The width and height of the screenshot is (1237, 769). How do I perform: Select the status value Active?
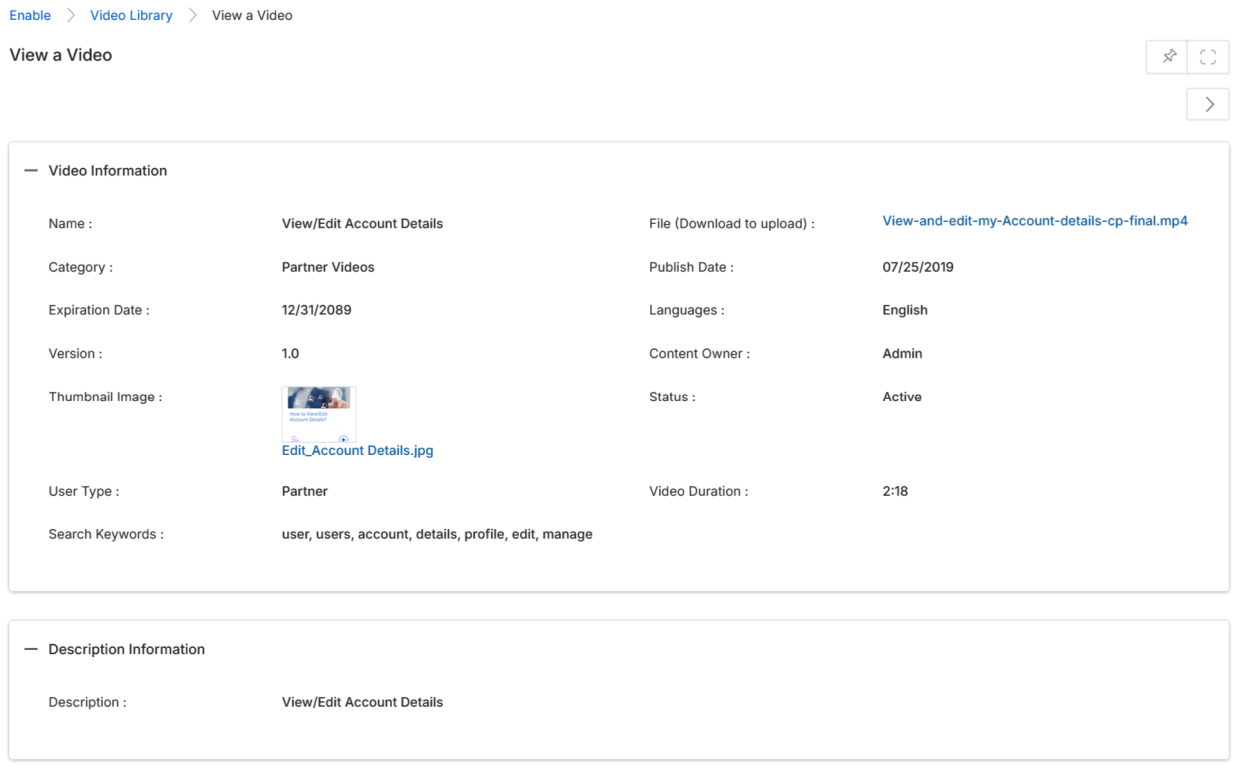pos(902,397)
